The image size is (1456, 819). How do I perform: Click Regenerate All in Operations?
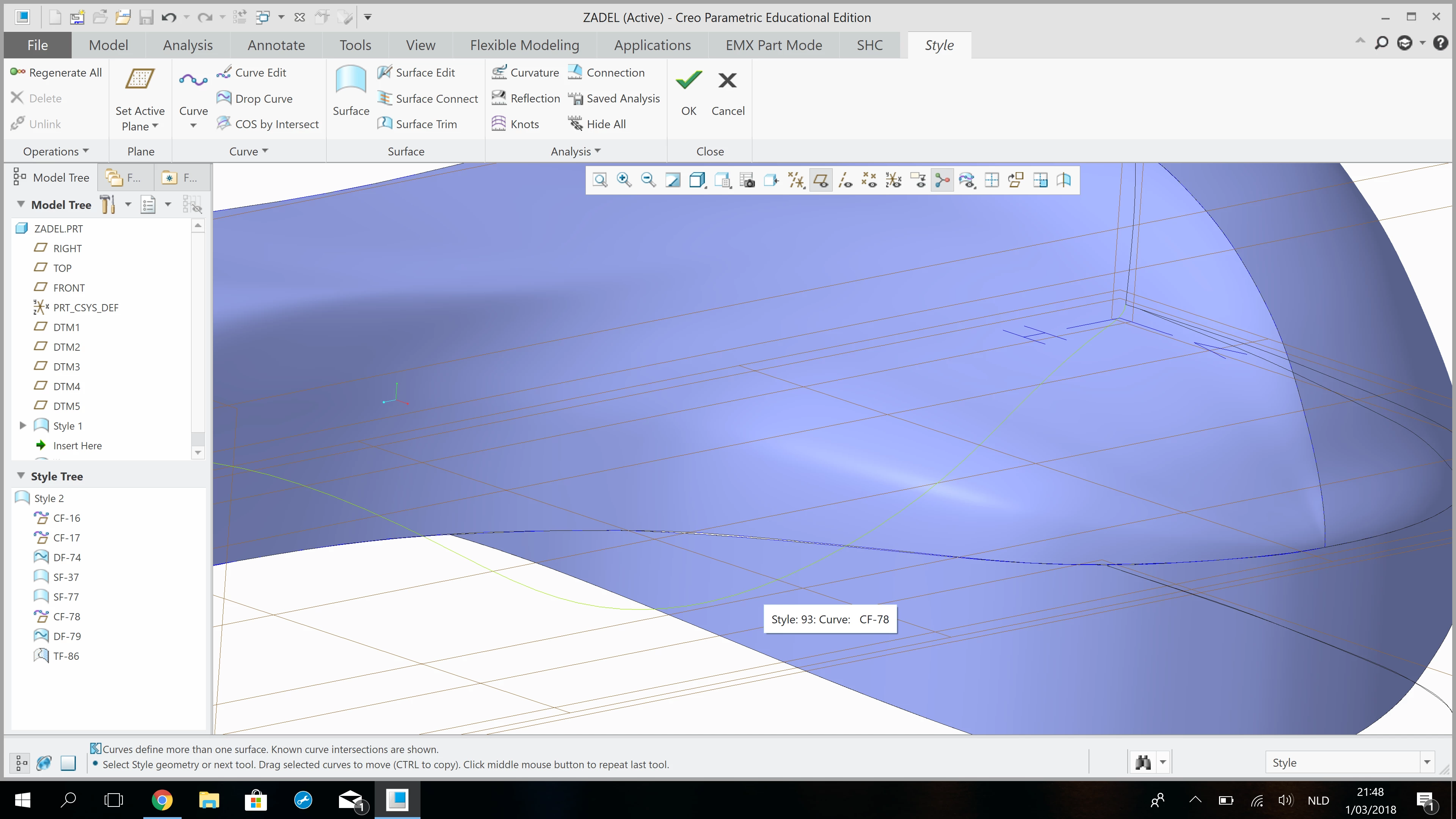pyautogui.click(x=56, y=72)
